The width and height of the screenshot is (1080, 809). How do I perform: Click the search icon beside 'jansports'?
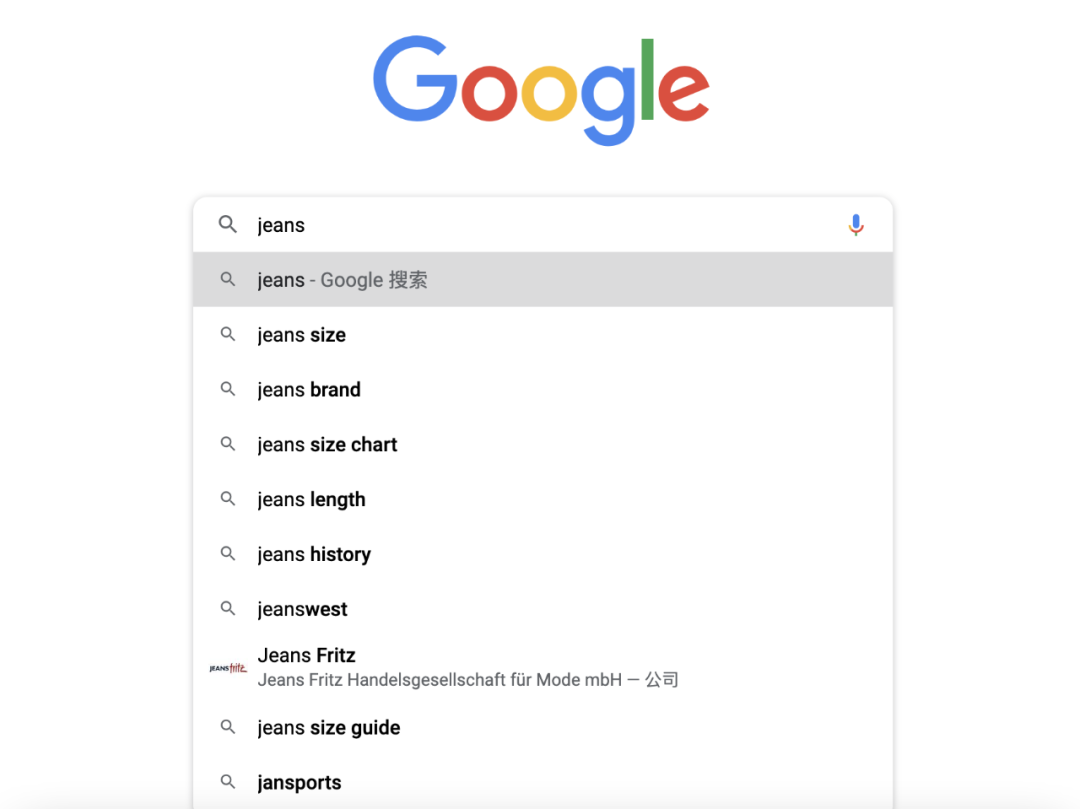[228, 782]
